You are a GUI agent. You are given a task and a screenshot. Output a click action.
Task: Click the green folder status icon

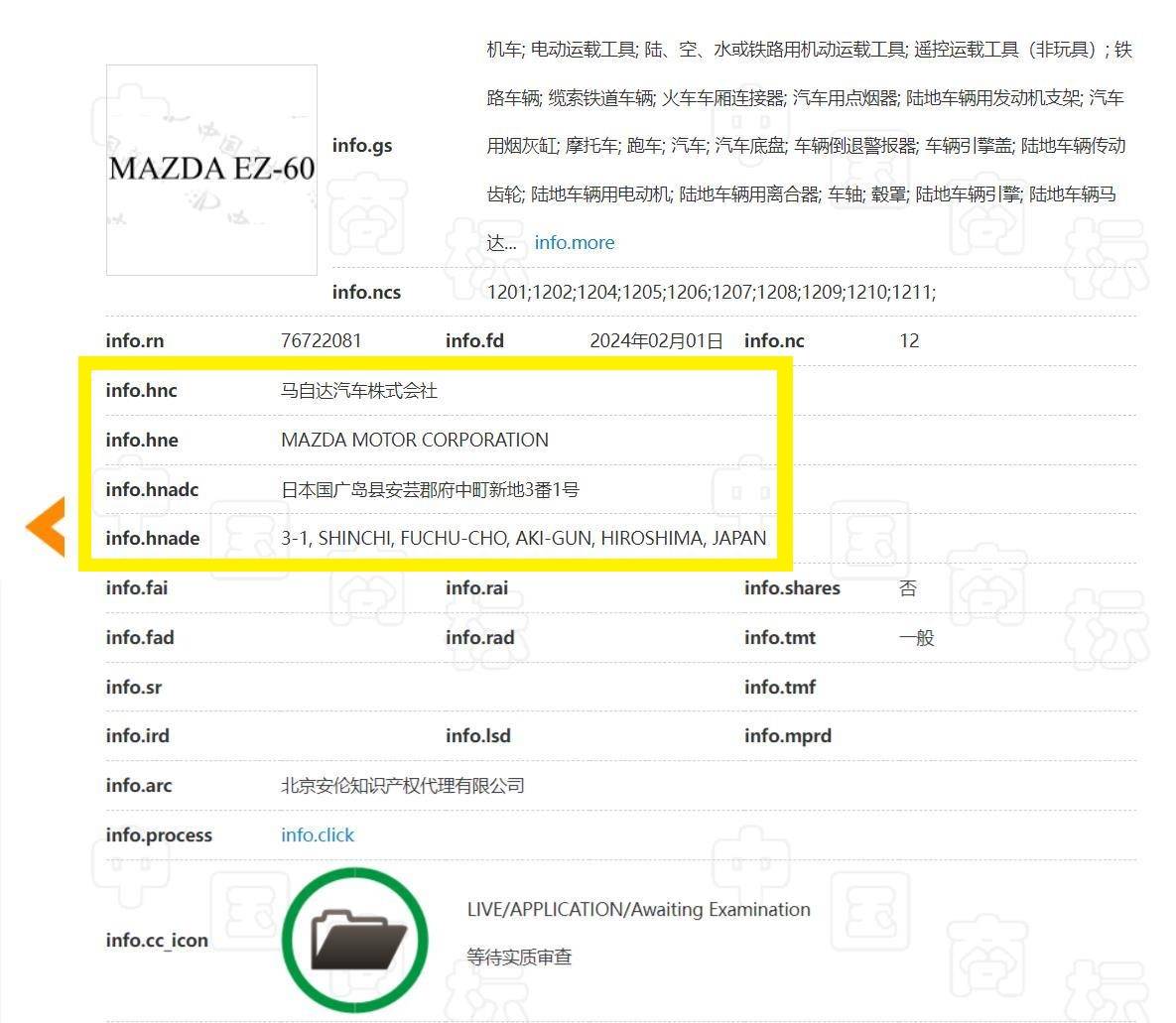click(x=354, y=940)
